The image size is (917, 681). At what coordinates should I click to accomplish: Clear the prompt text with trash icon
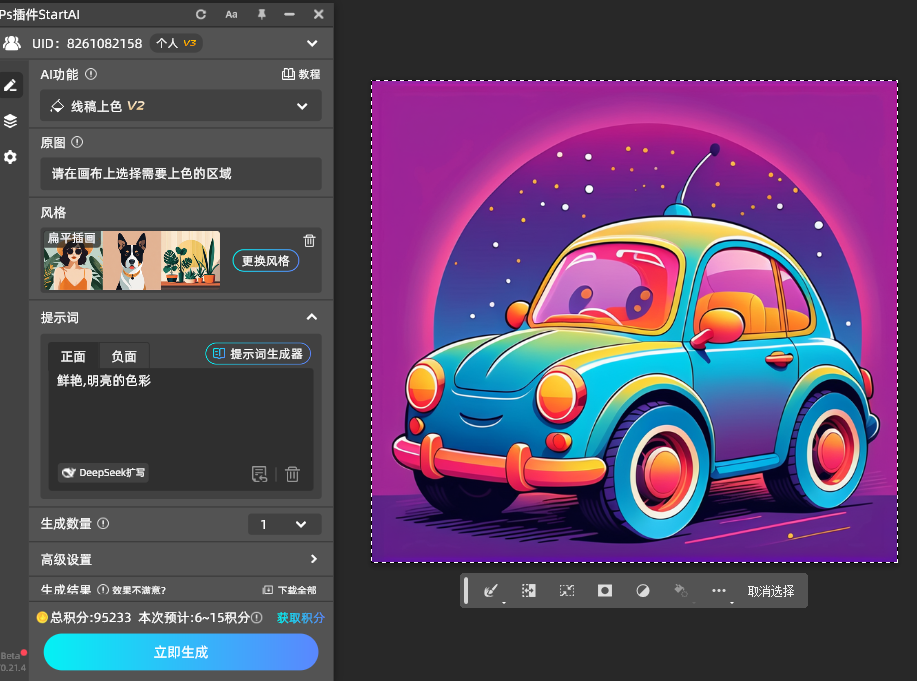[x=292, y=474]
